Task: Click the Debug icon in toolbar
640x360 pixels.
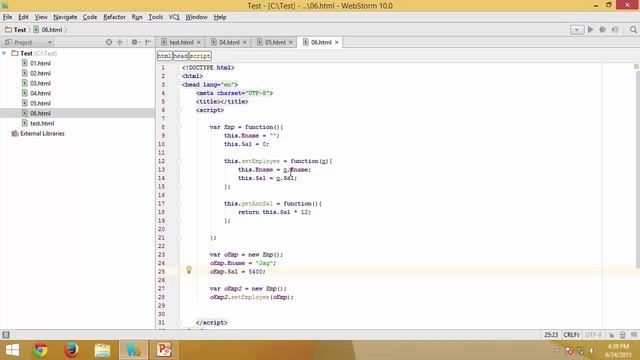Action: pos(602,30)
